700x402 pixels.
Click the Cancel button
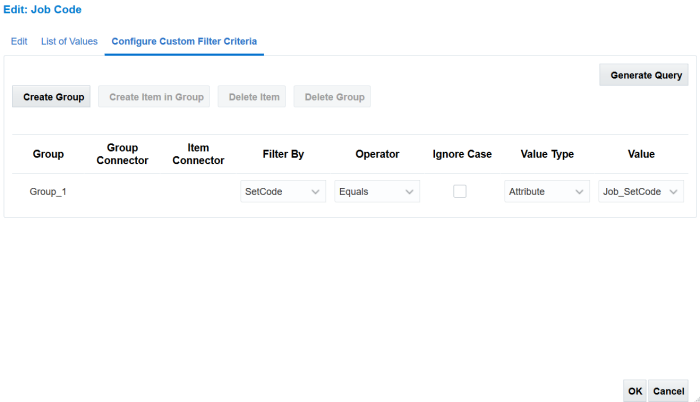(668, 391)
